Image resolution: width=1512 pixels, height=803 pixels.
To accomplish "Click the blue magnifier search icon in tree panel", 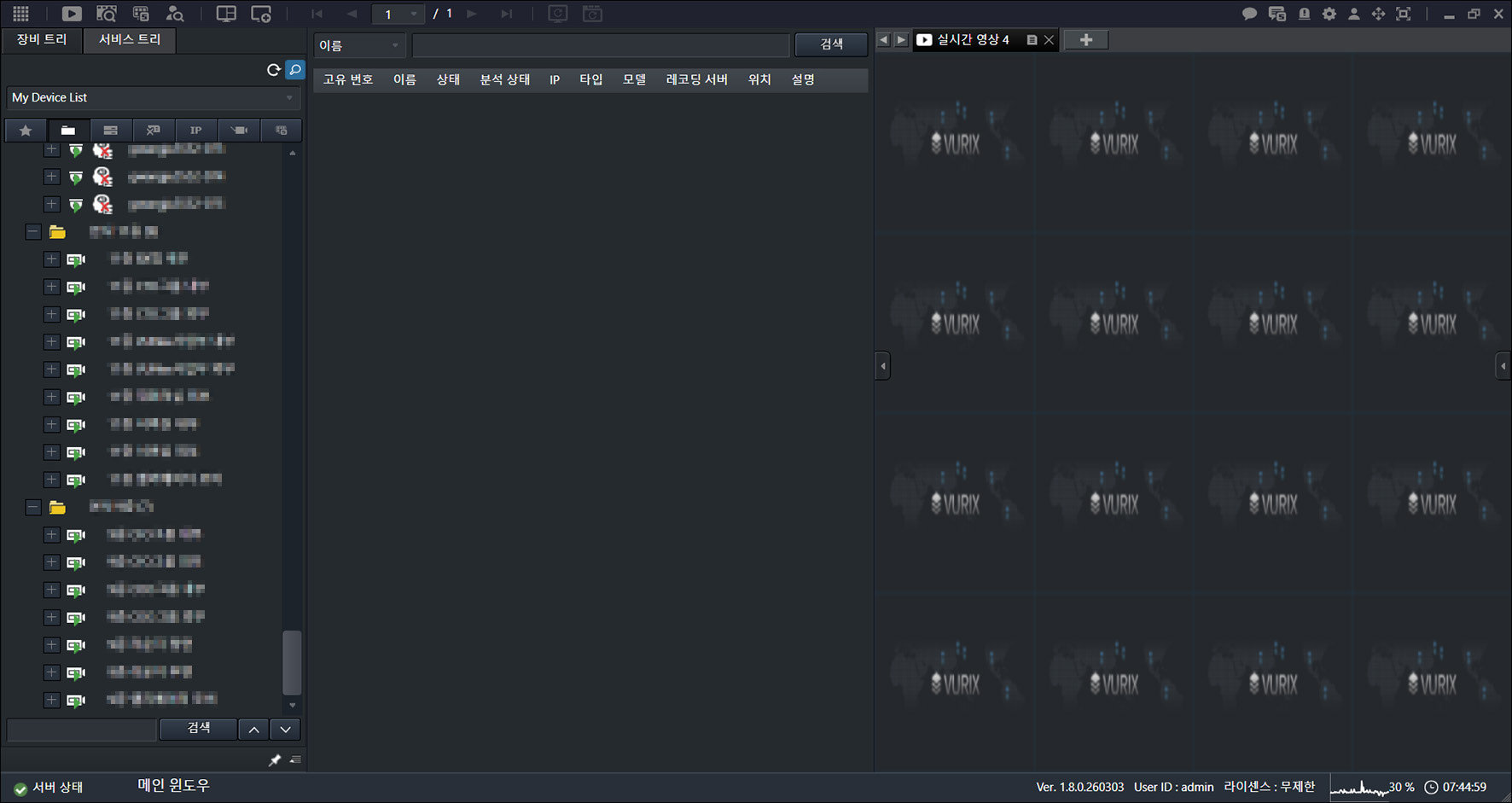I will [x=295, y=70].
